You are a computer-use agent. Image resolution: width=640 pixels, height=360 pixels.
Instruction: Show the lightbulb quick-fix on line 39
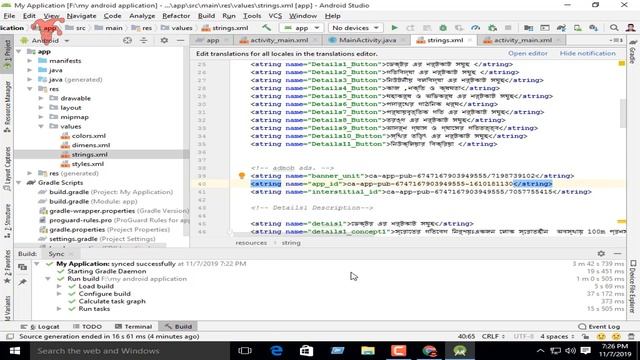pyautogui.click(x=242, y=176)
